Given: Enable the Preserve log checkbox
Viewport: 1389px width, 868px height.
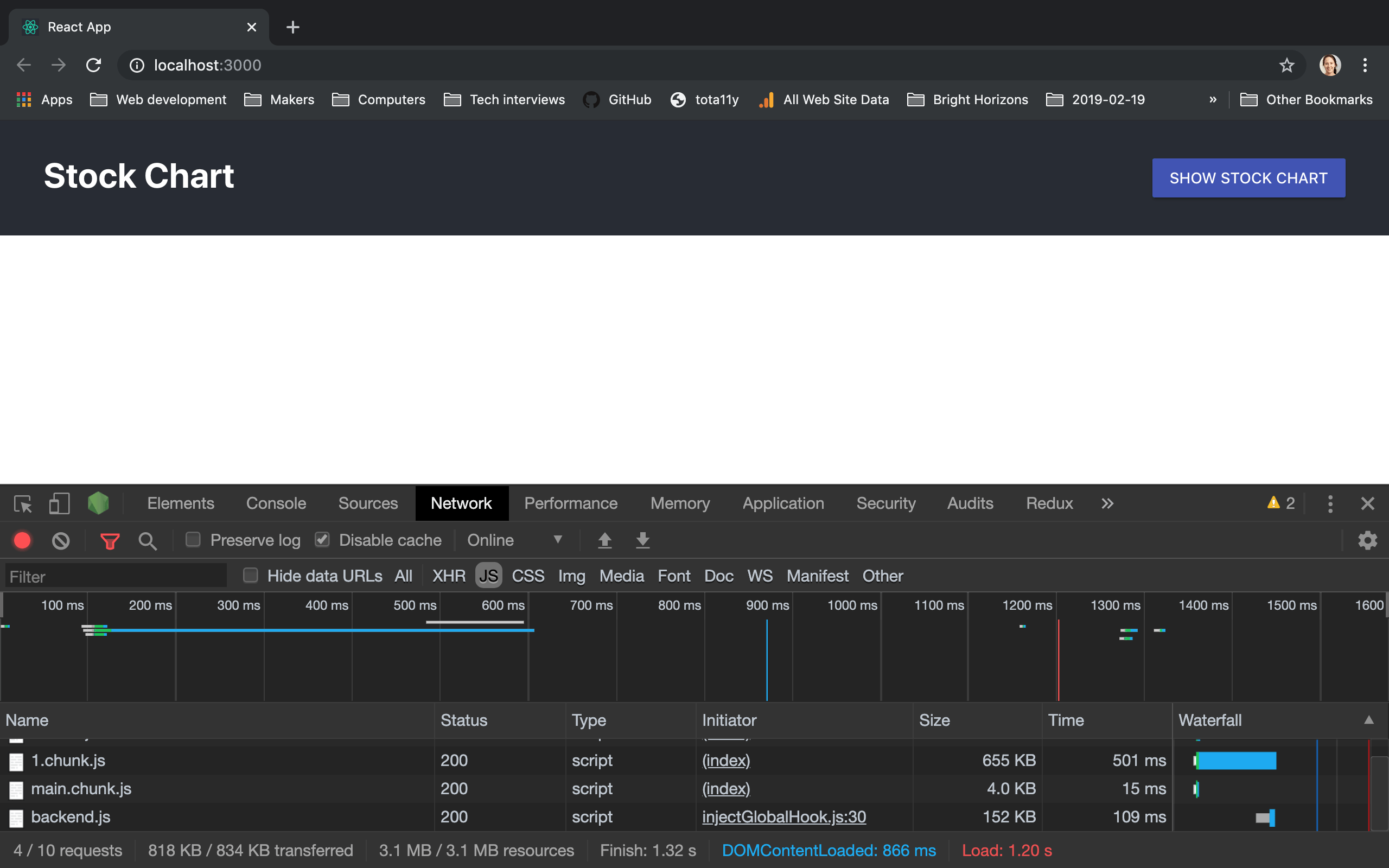Looking at the screenshot, I should tap(193, 540).
